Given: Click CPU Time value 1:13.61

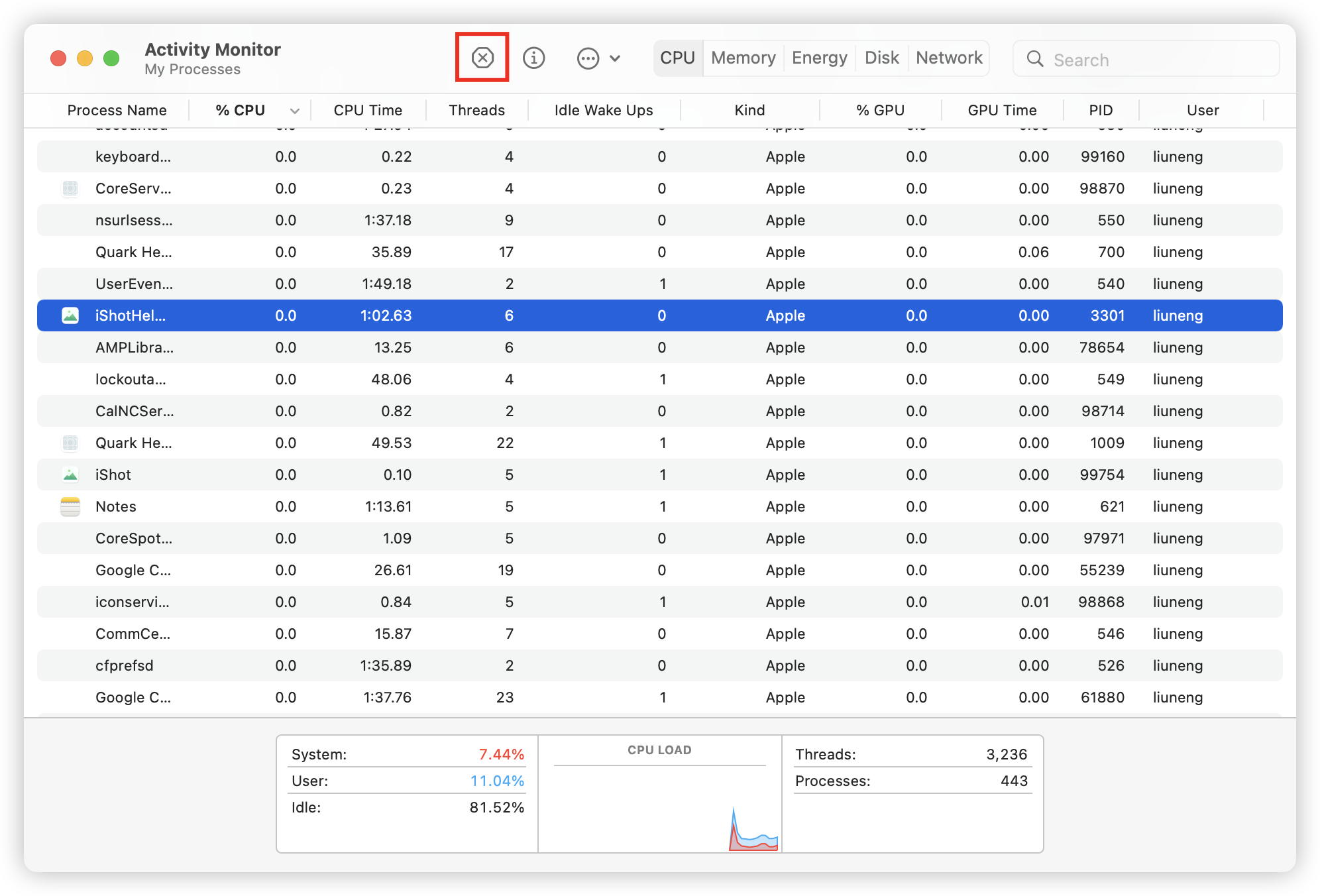Looking at the screenshot, I should [x=388, y=506].
